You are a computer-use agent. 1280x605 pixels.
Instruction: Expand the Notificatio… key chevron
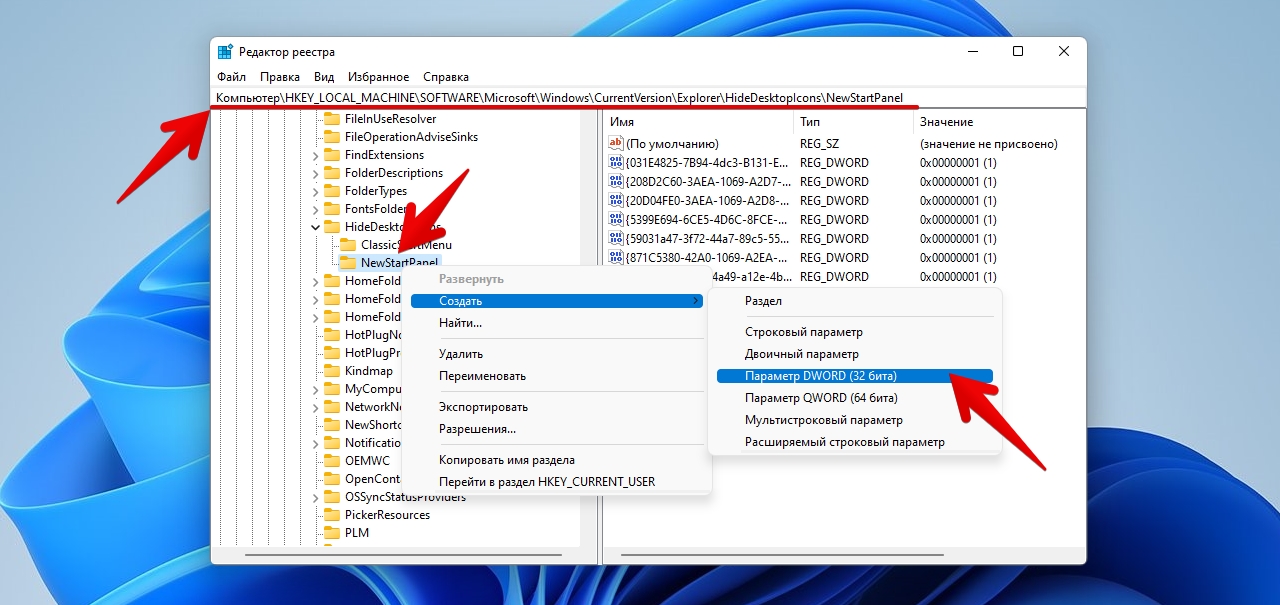(315, 443)
